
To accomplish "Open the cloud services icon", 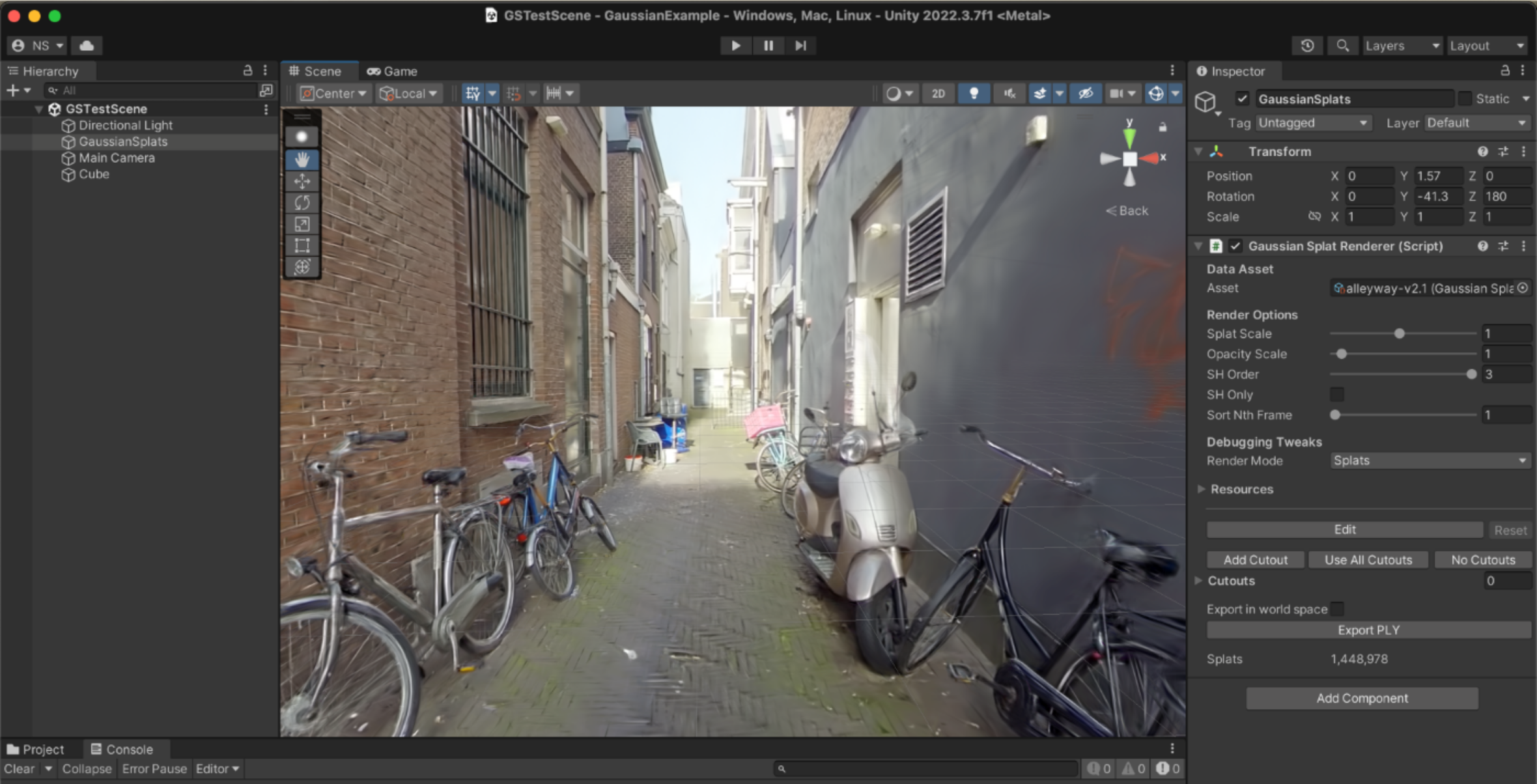I will (87, 46).
